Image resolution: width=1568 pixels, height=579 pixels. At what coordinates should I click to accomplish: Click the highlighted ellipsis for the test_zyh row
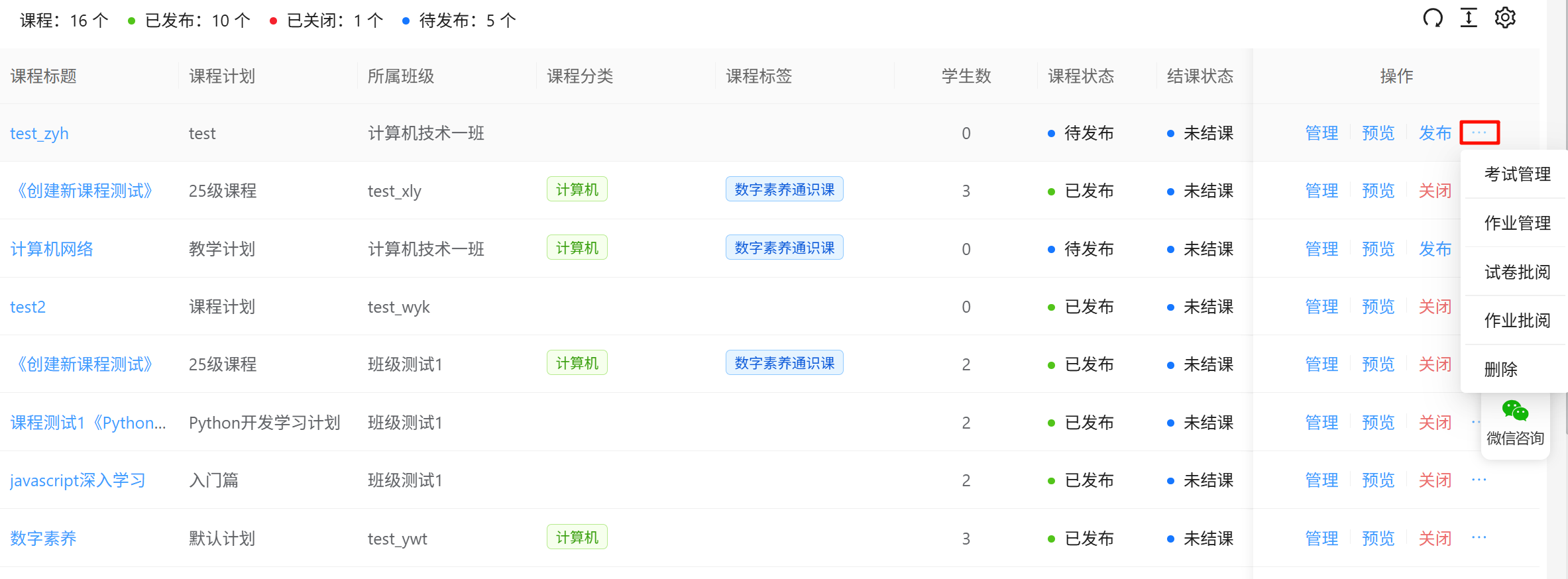[1479, 132]
